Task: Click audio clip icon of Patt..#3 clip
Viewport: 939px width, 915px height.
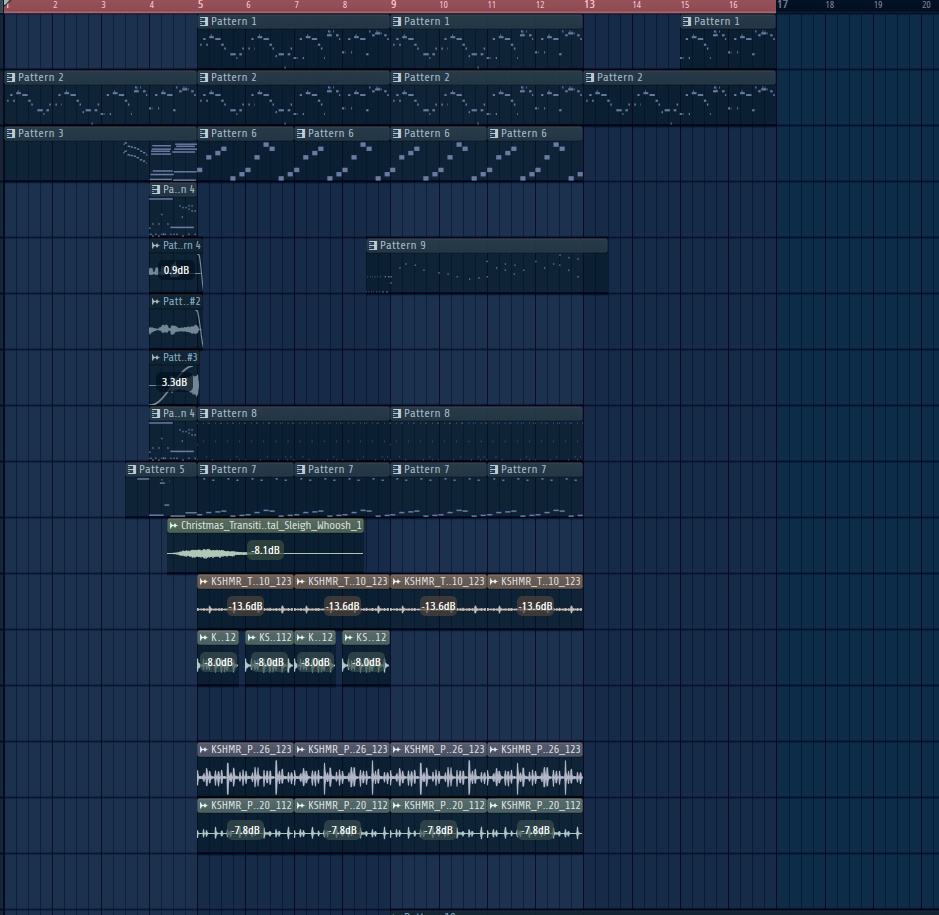Action: [x=156, y=357]
